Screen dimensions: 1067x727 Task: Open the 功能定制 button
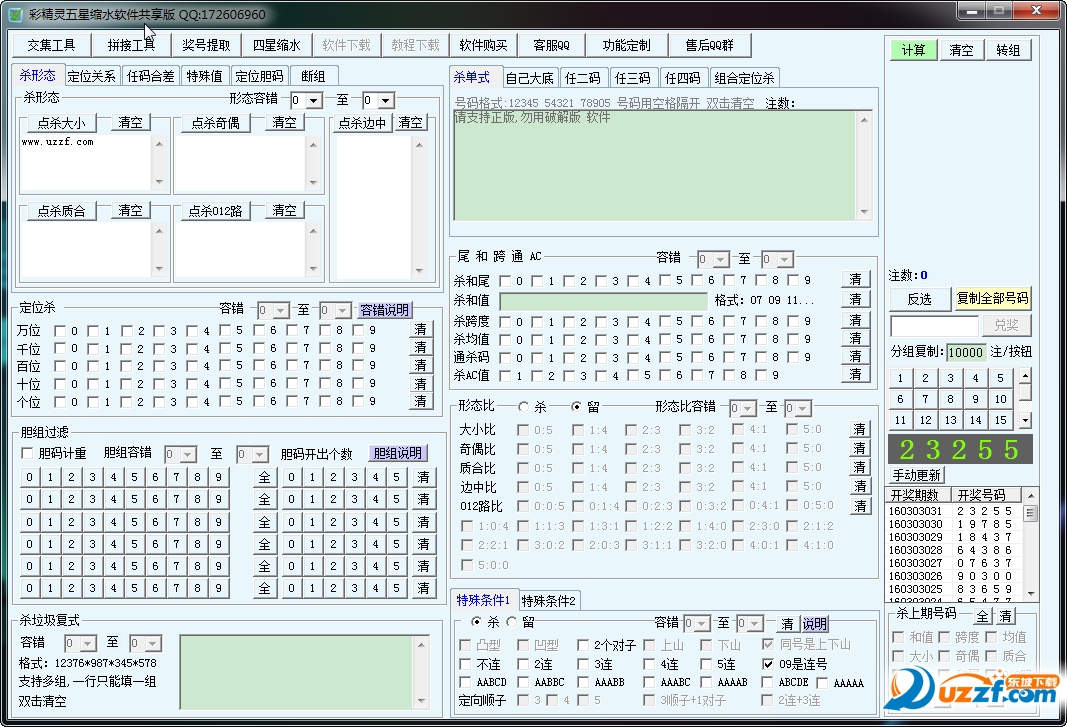(626, 46)
